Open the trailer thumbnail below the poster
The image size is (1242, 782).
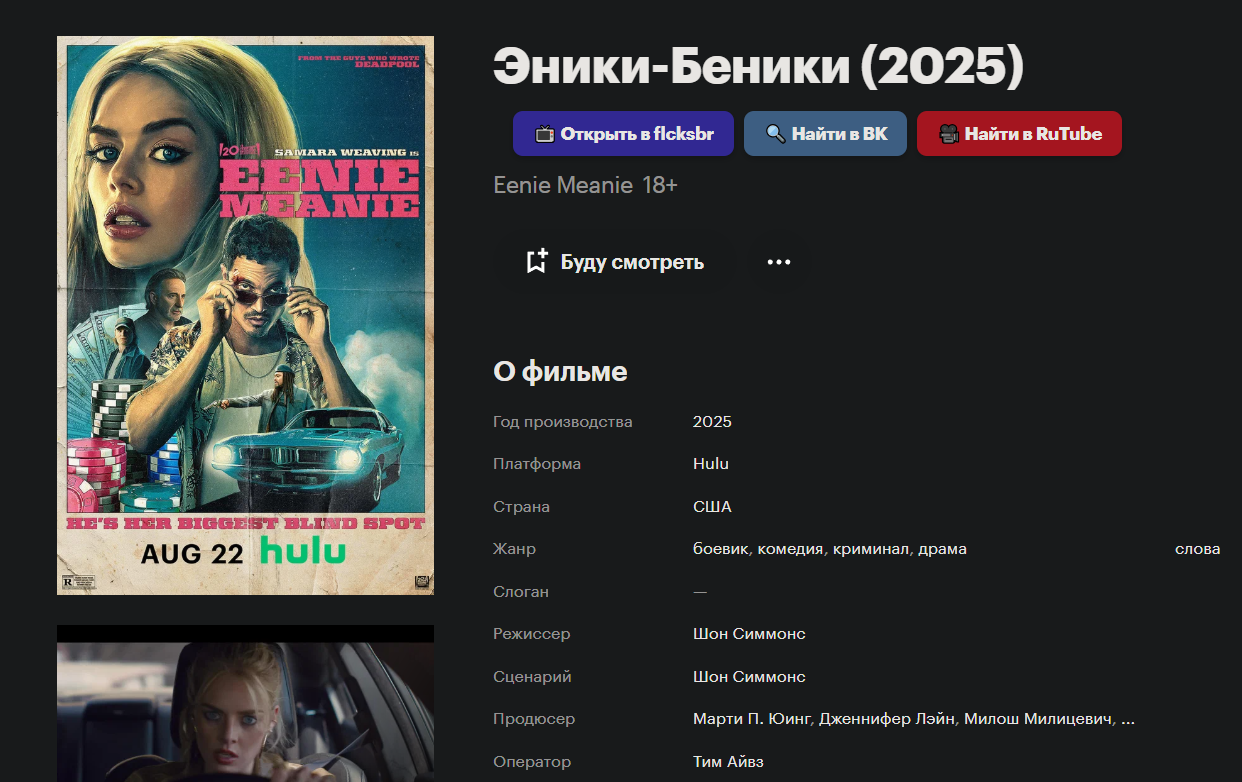(245, 704)
